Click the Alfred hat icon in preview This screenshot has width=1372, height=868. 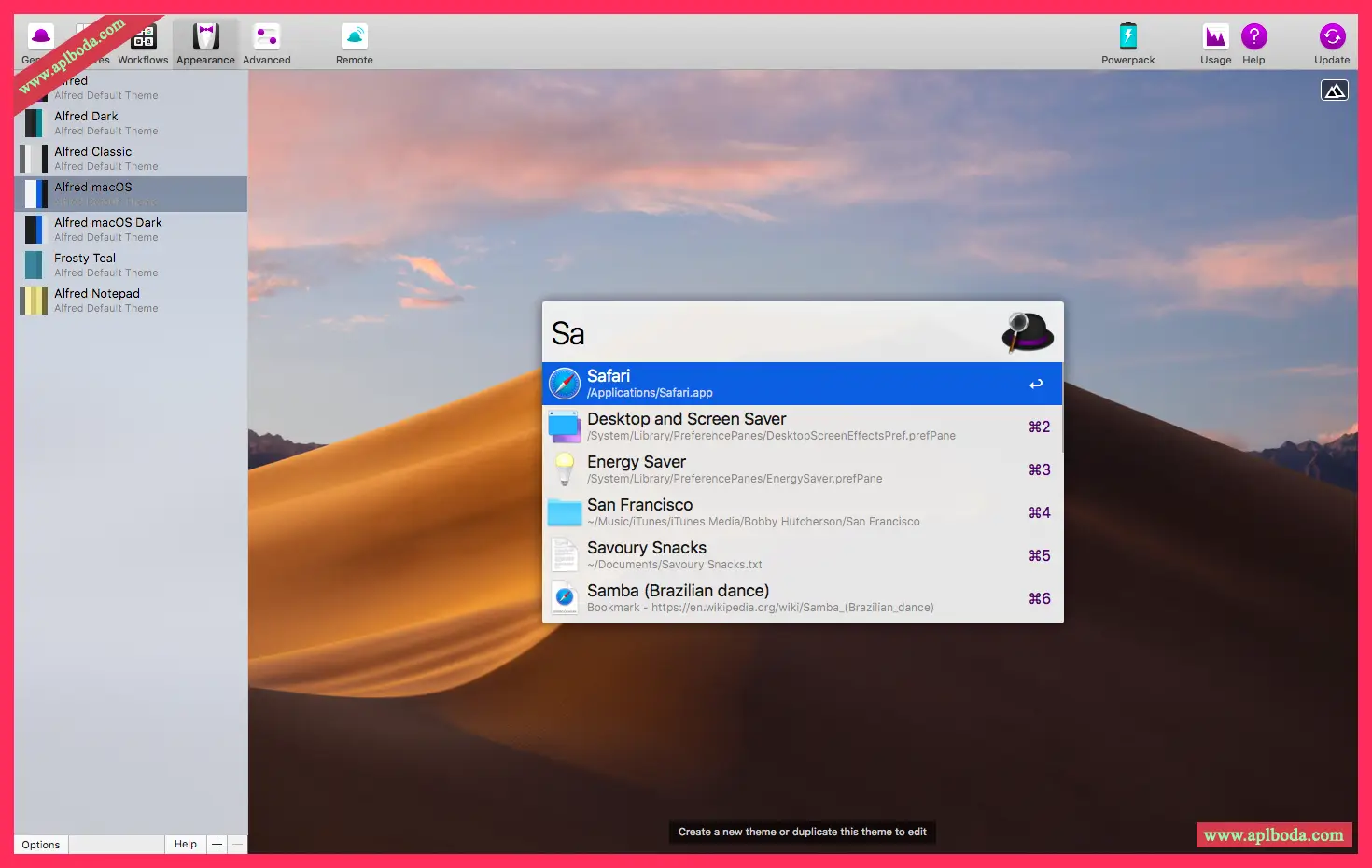coord(1028,332)
